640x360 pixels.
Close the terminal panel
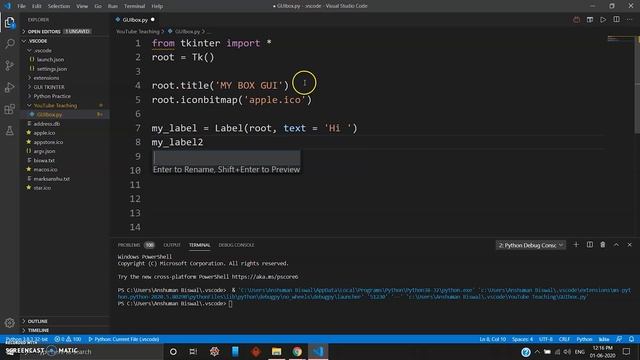[x=629, y=245]
